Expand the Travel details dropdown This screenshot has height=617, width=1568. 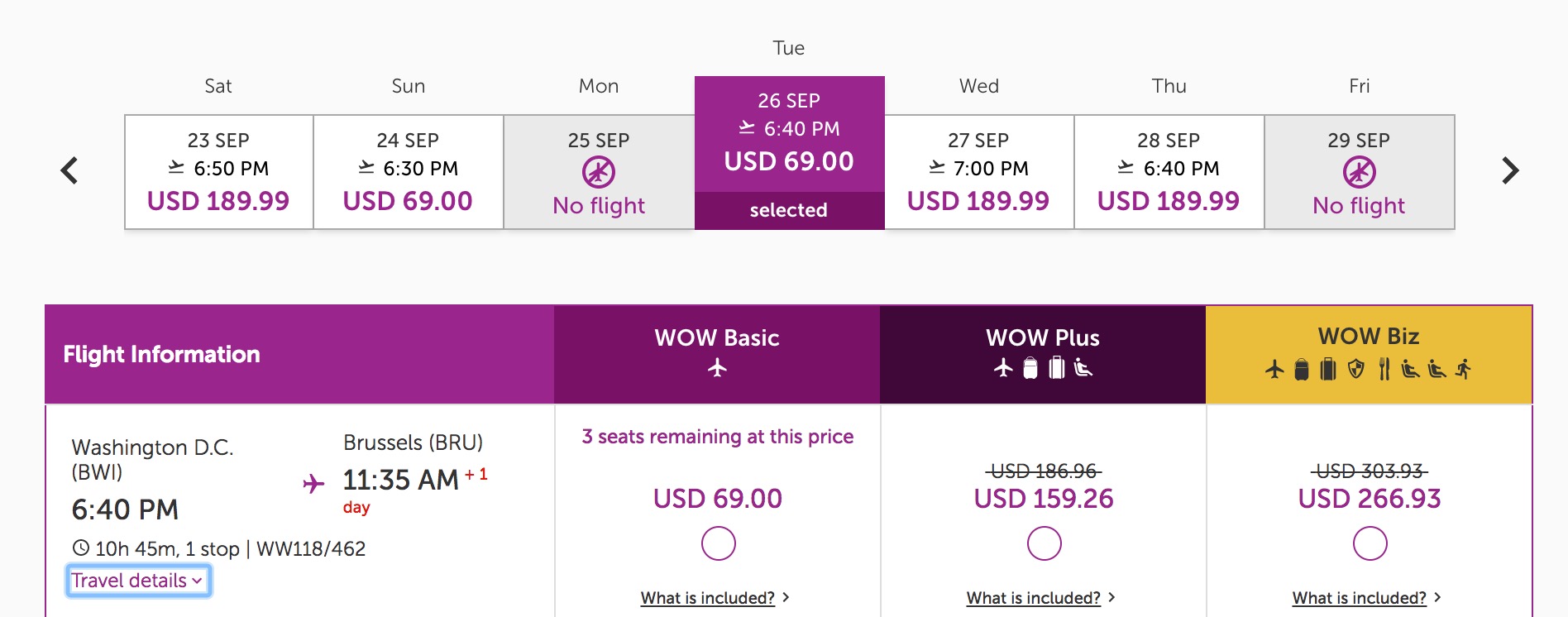pos(137,581)
